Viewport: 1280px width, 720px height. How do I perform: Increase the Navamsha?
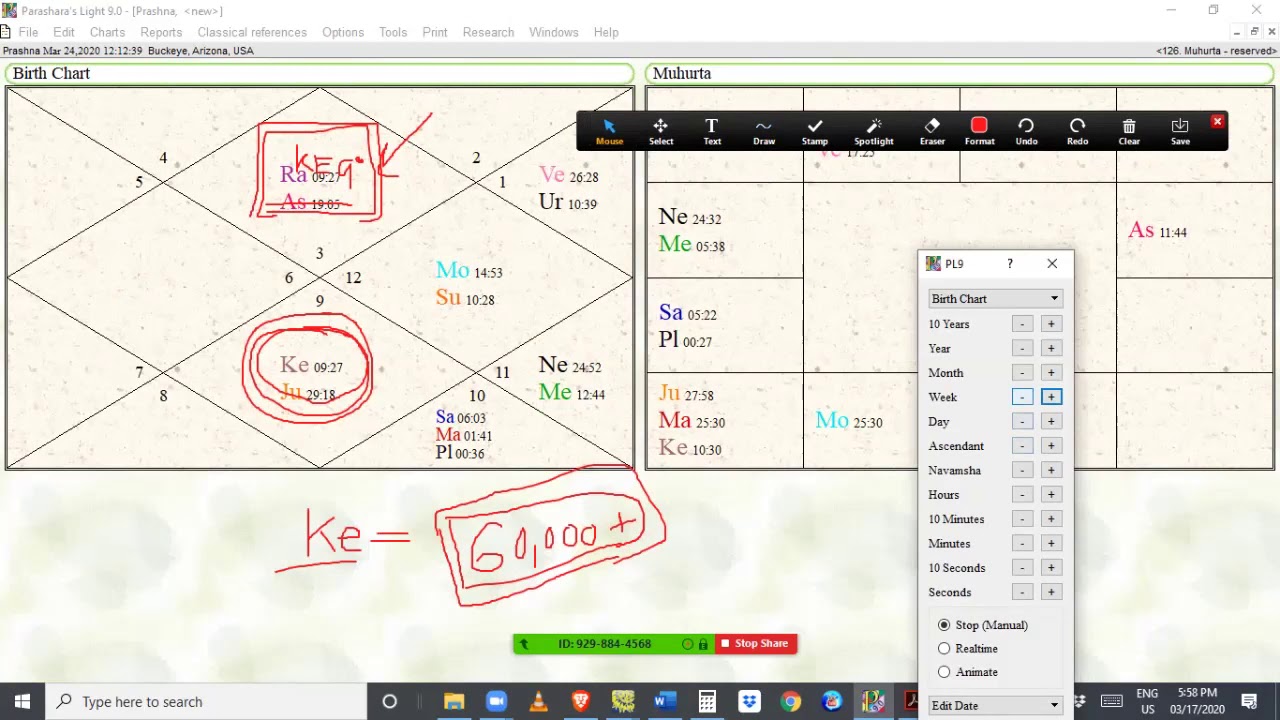point(1051,470)
